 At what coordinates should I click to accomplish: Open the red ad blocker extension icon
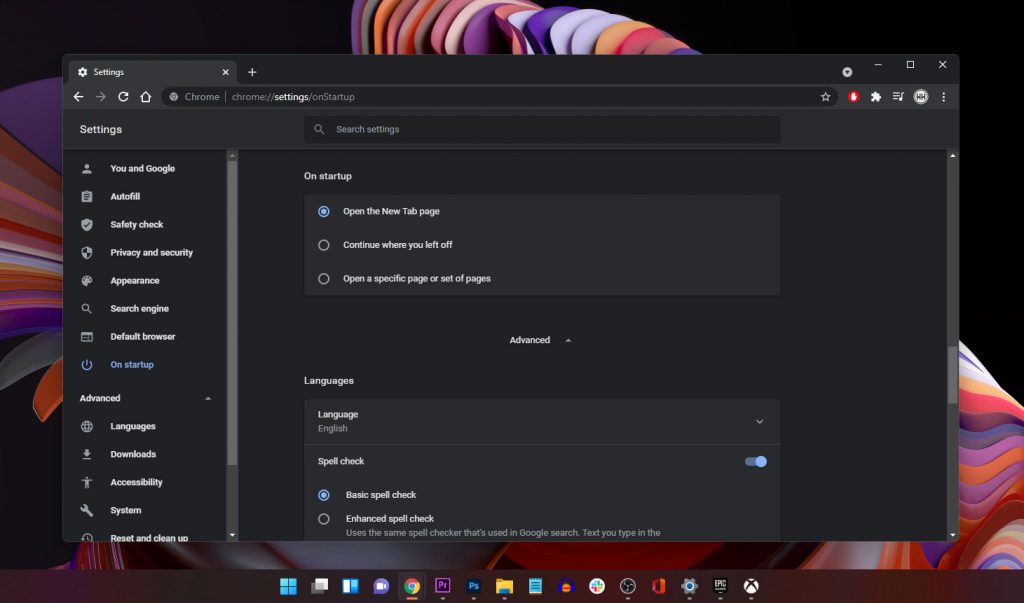coord(853,97)
